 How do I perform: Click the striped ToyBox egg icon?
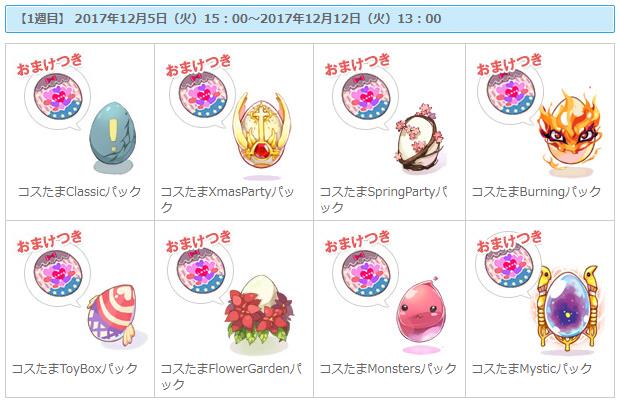pos(113,314)
